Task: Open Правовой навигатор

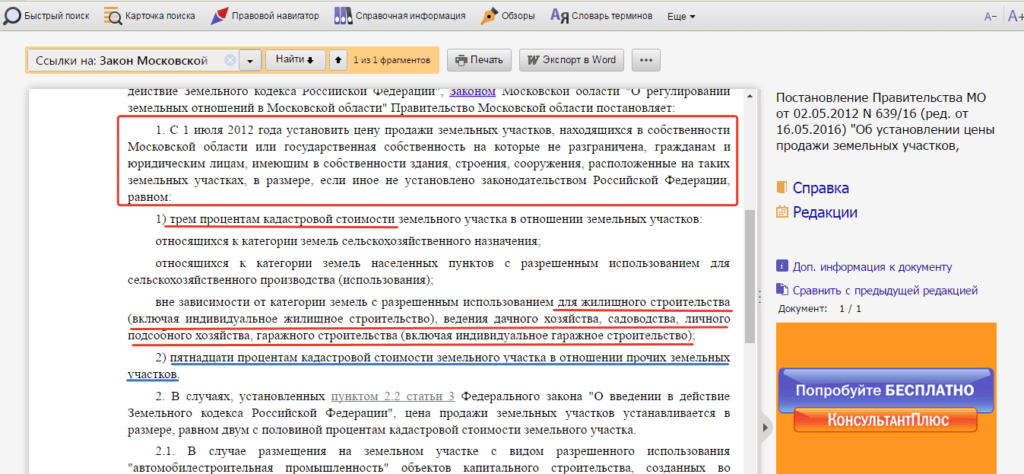Action: pos(264,16)
